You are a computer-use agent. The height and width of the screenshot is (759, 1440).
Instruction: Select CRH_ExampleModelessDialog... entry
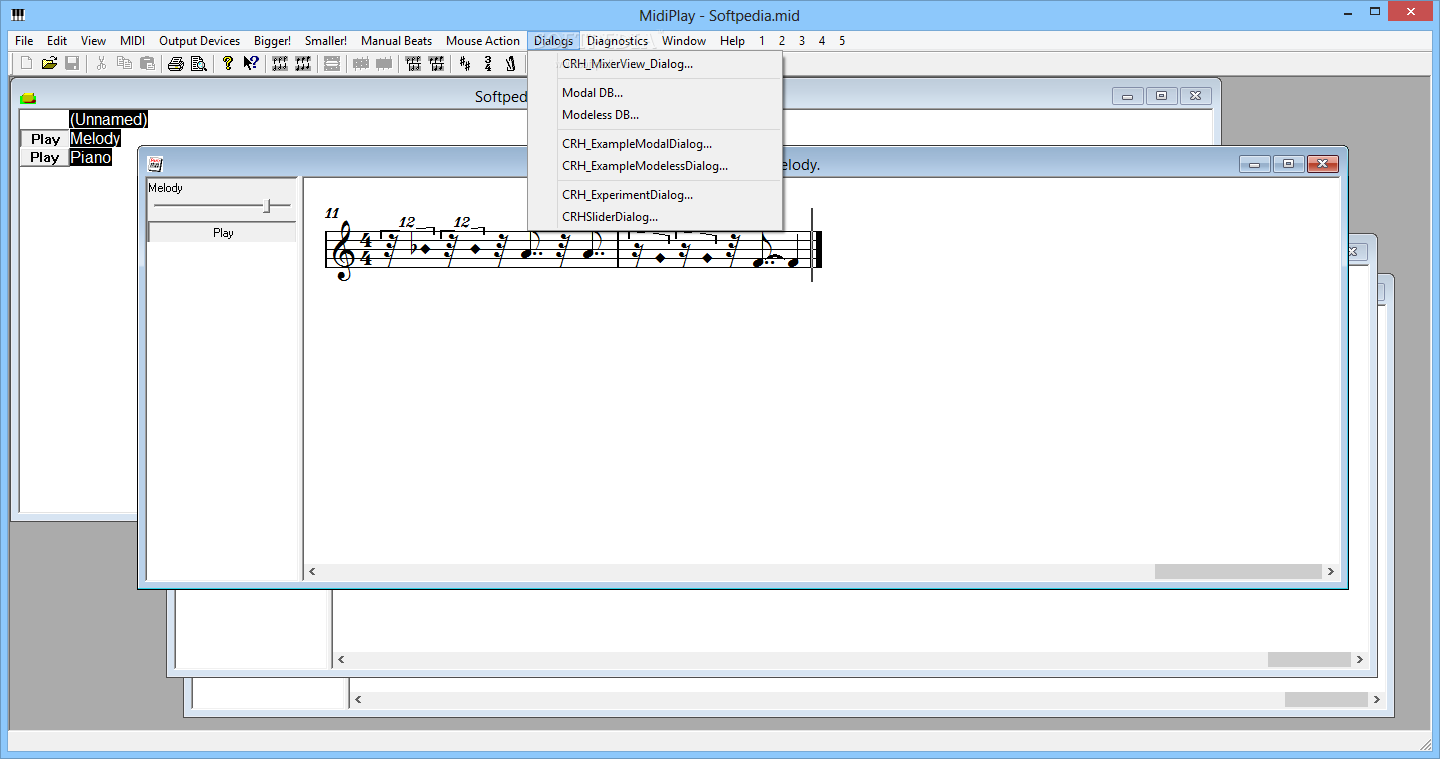pyautogui.click(x=655, y=166)
